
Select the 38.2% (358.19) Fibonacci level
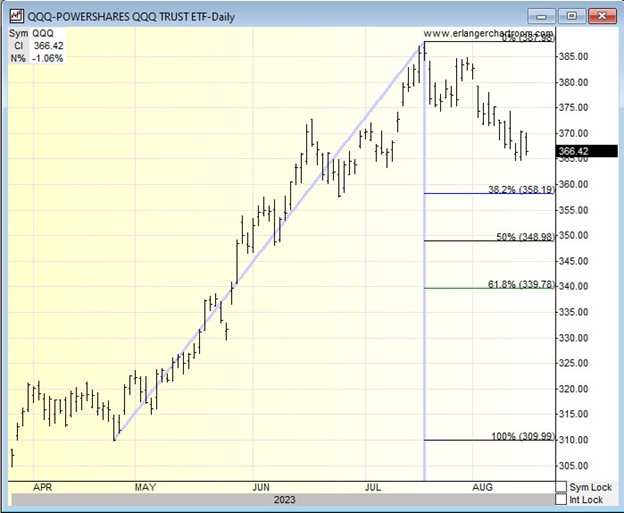520,188
